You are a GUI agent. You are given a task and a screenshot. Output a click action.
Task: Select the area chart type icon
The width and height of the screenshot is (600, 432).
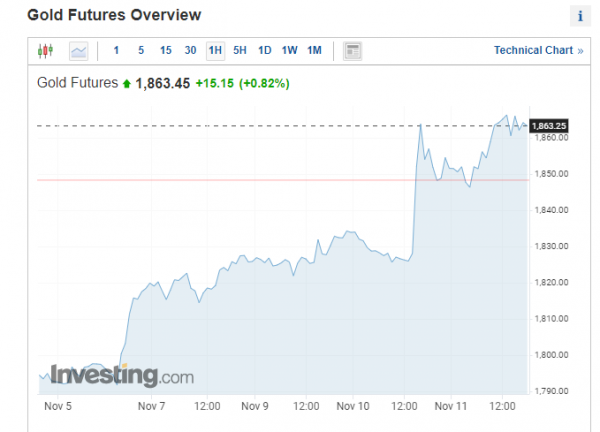78,51
